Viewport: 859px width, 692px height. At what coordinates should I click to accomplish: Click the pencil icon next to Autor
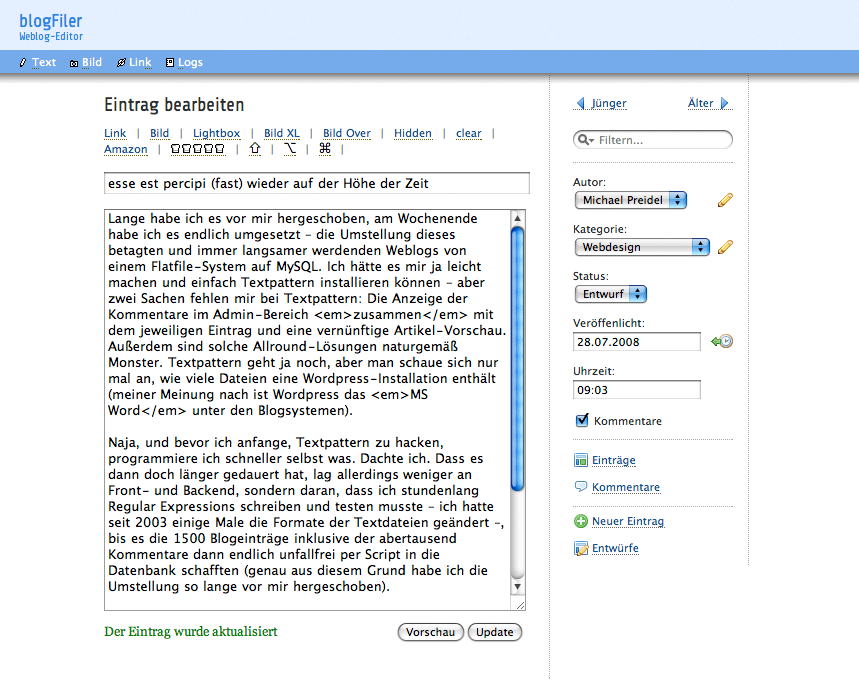pyautogui.click(x=725, y=200)
